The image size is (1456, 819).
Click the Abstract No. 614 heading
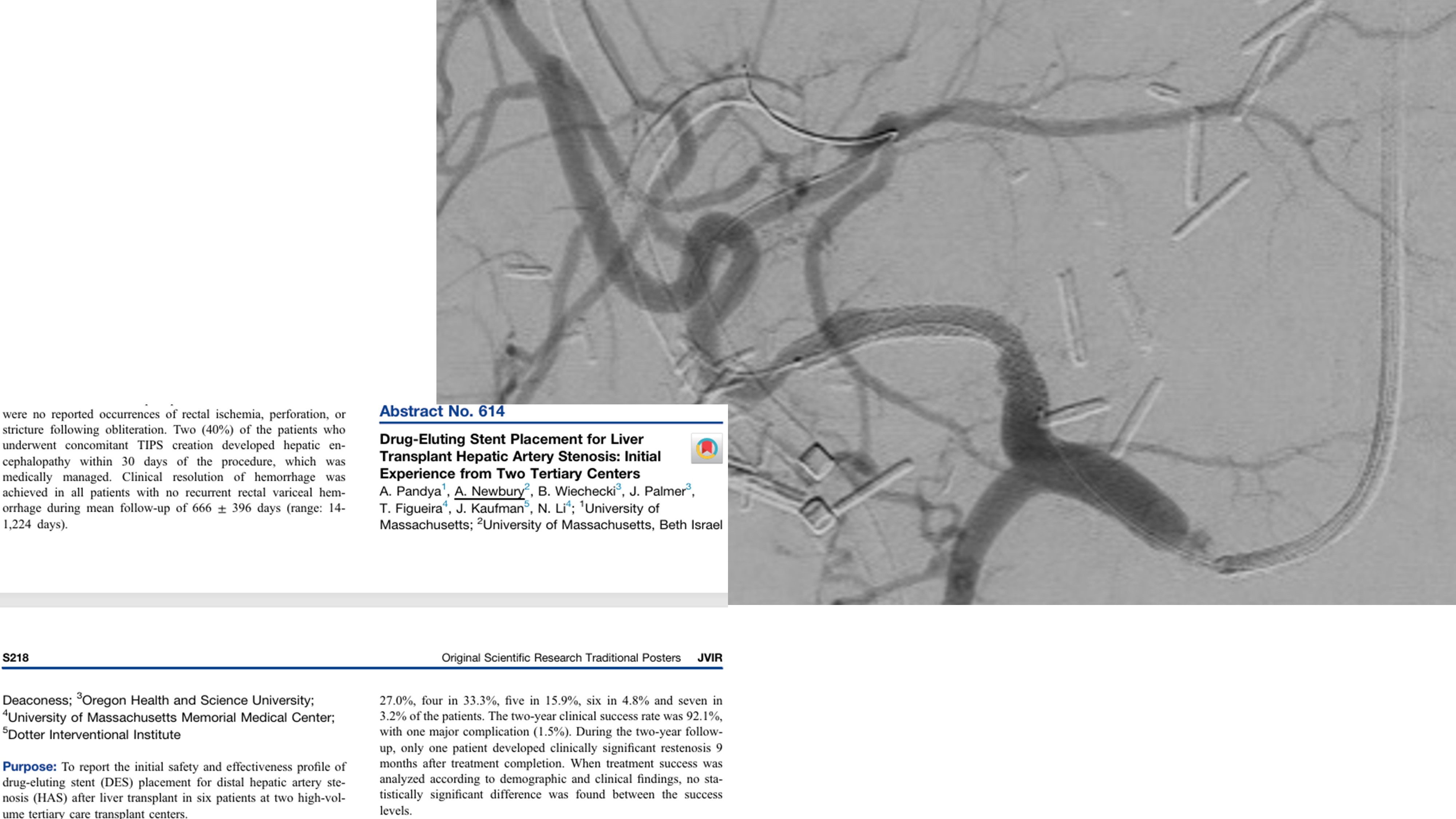point(442,411)
